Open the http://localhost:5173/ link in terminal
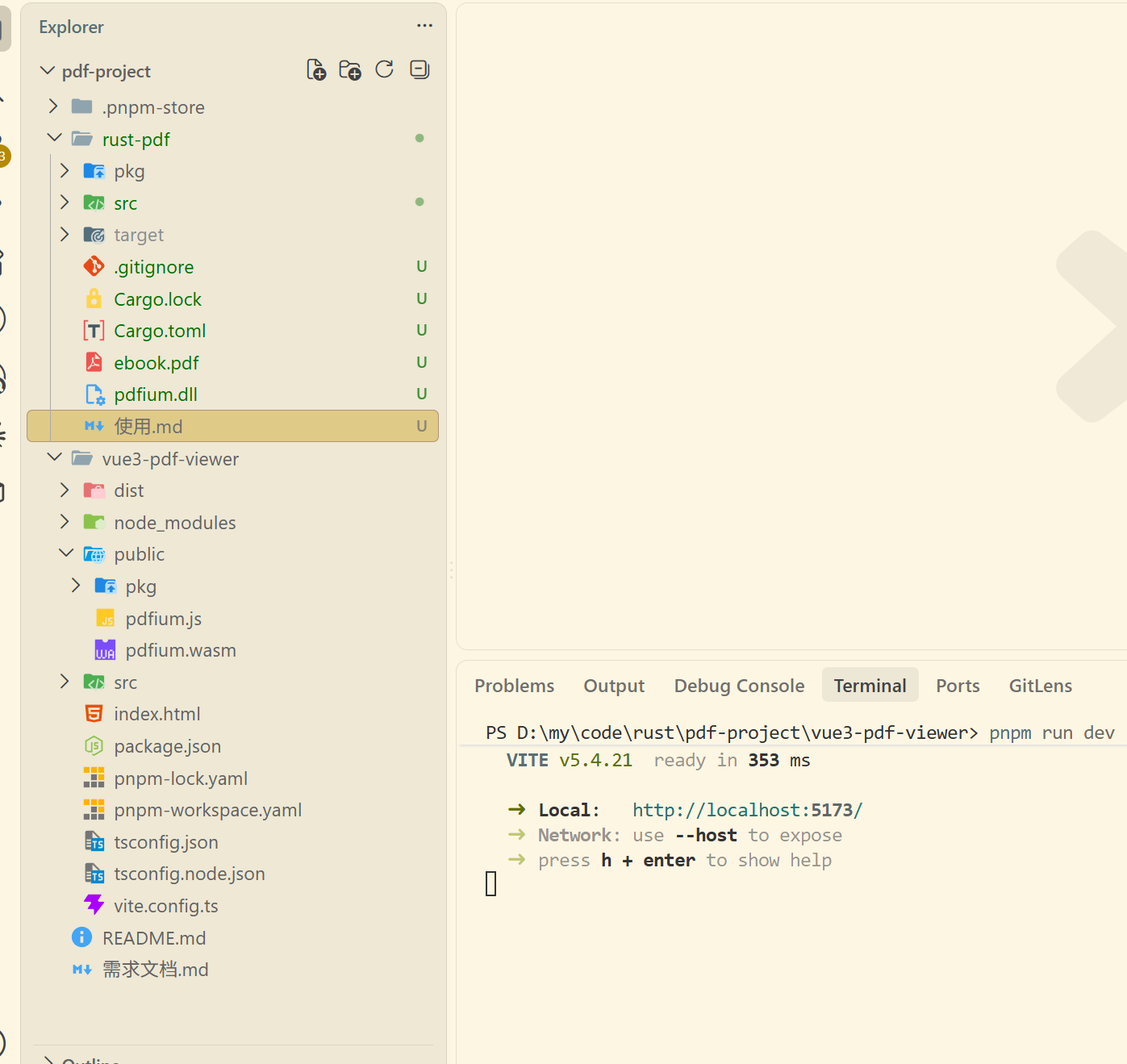 [748, 810]
